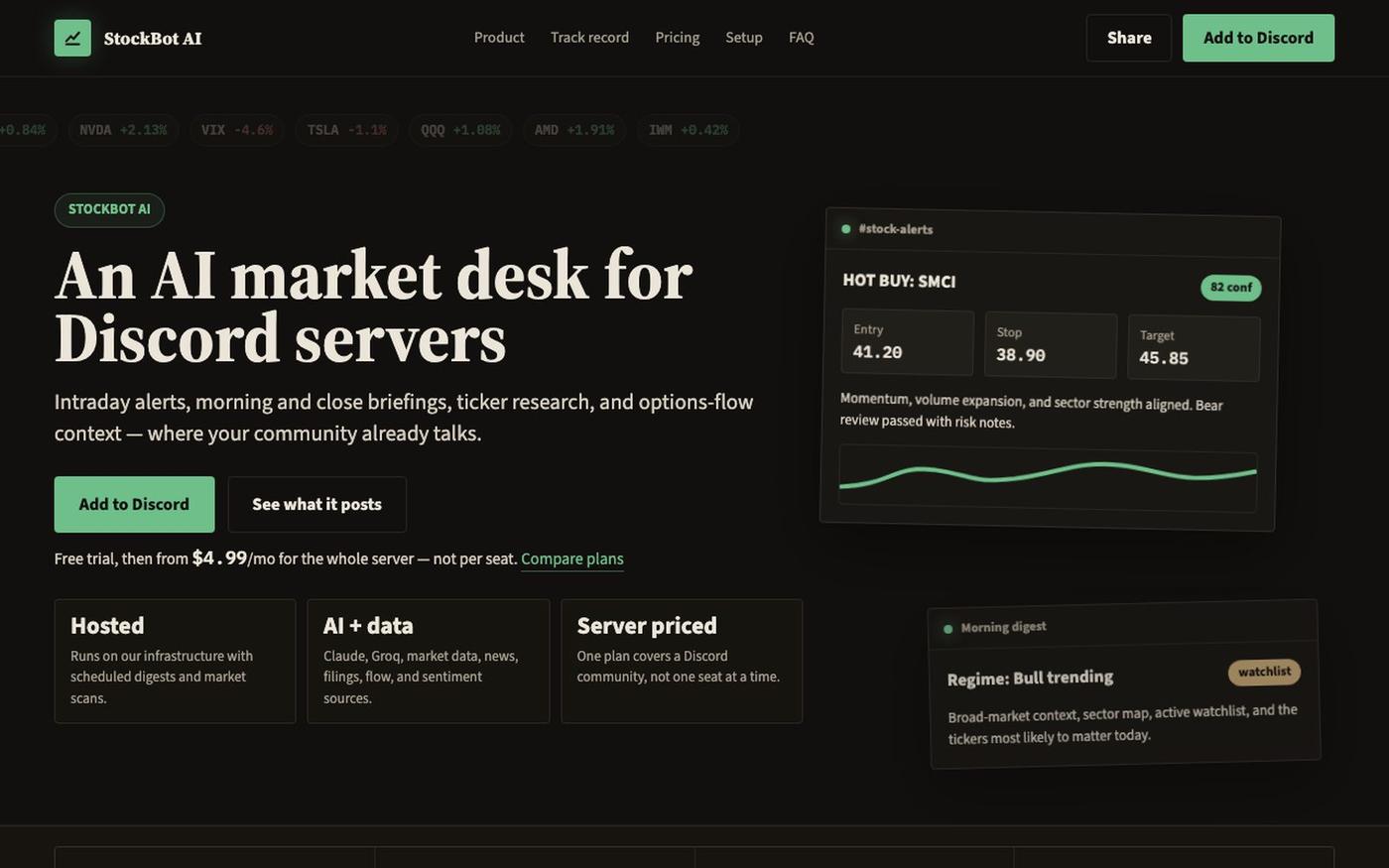Open the Product nav item
The width and height of the screenshot is (1389, 868).
point(499,38)
